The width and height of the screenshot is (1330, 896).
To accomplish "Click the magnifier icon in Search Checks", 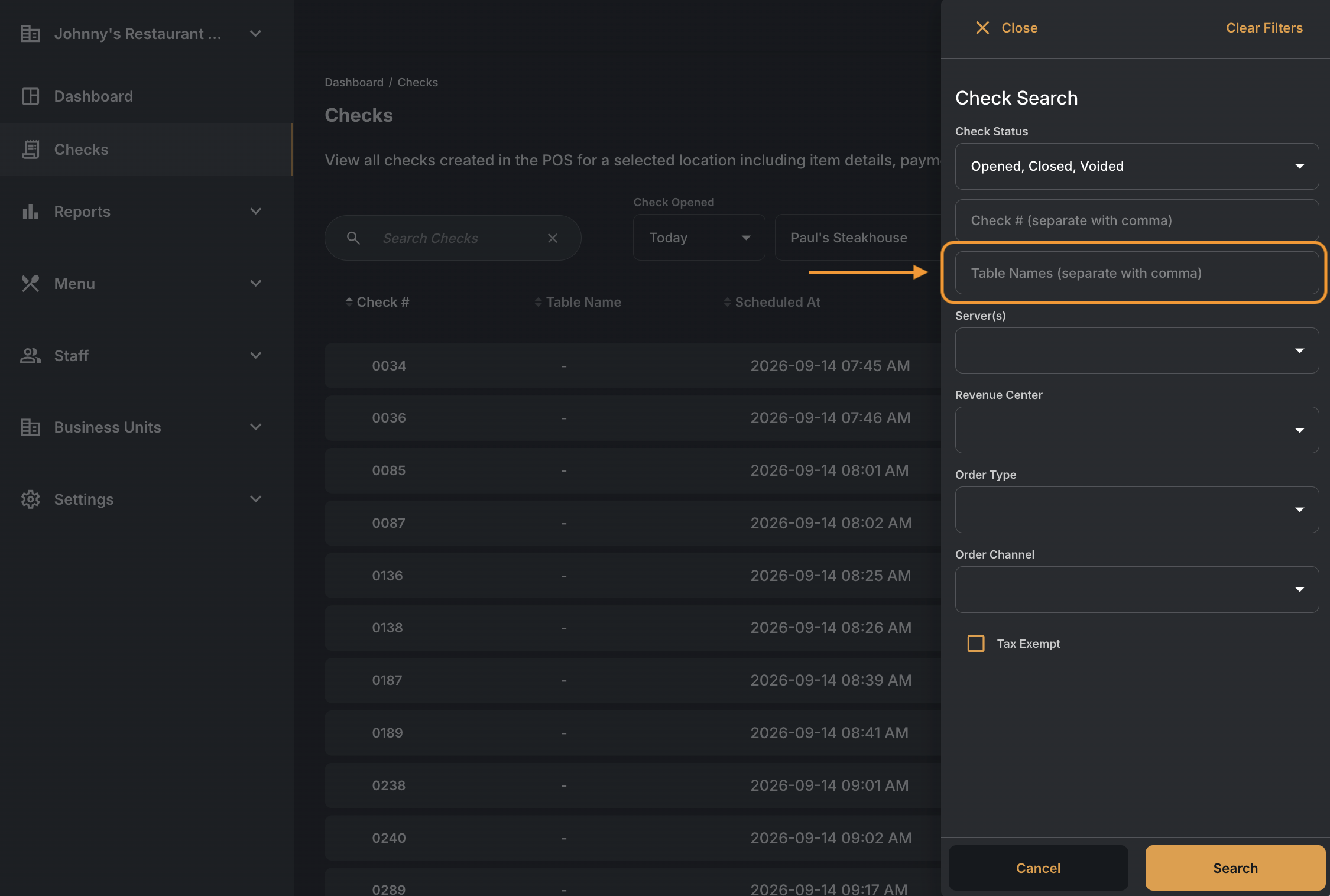I will point(353,238).
